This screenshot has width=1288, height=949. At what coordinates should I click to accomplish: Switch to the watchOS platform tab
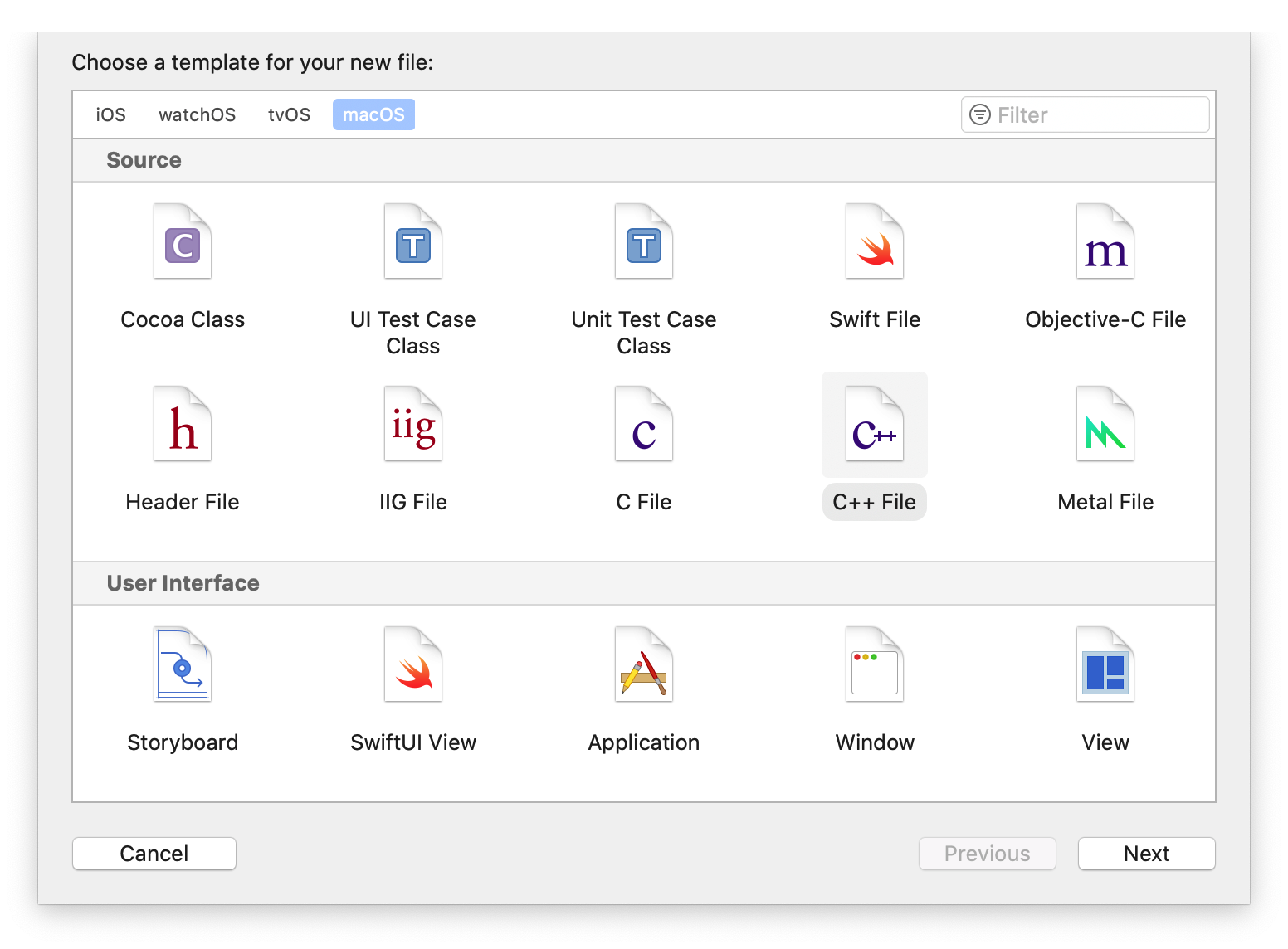point(197,114)
